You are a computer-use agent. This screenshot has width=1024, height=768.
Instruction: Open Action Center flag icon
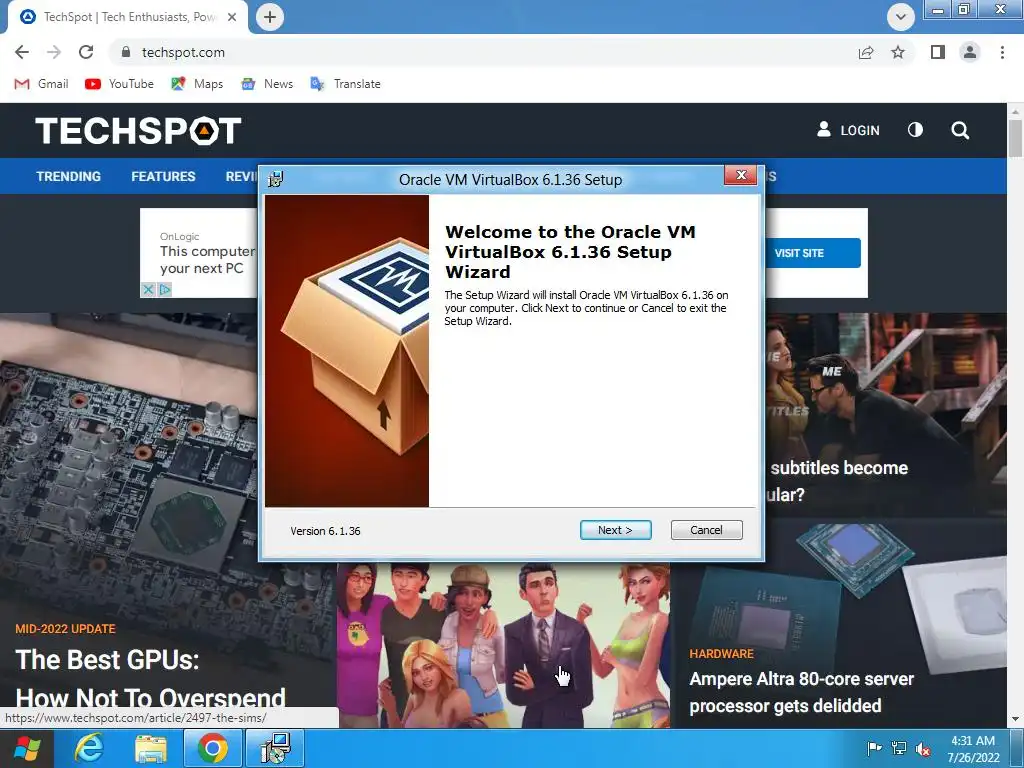(874, 748)
